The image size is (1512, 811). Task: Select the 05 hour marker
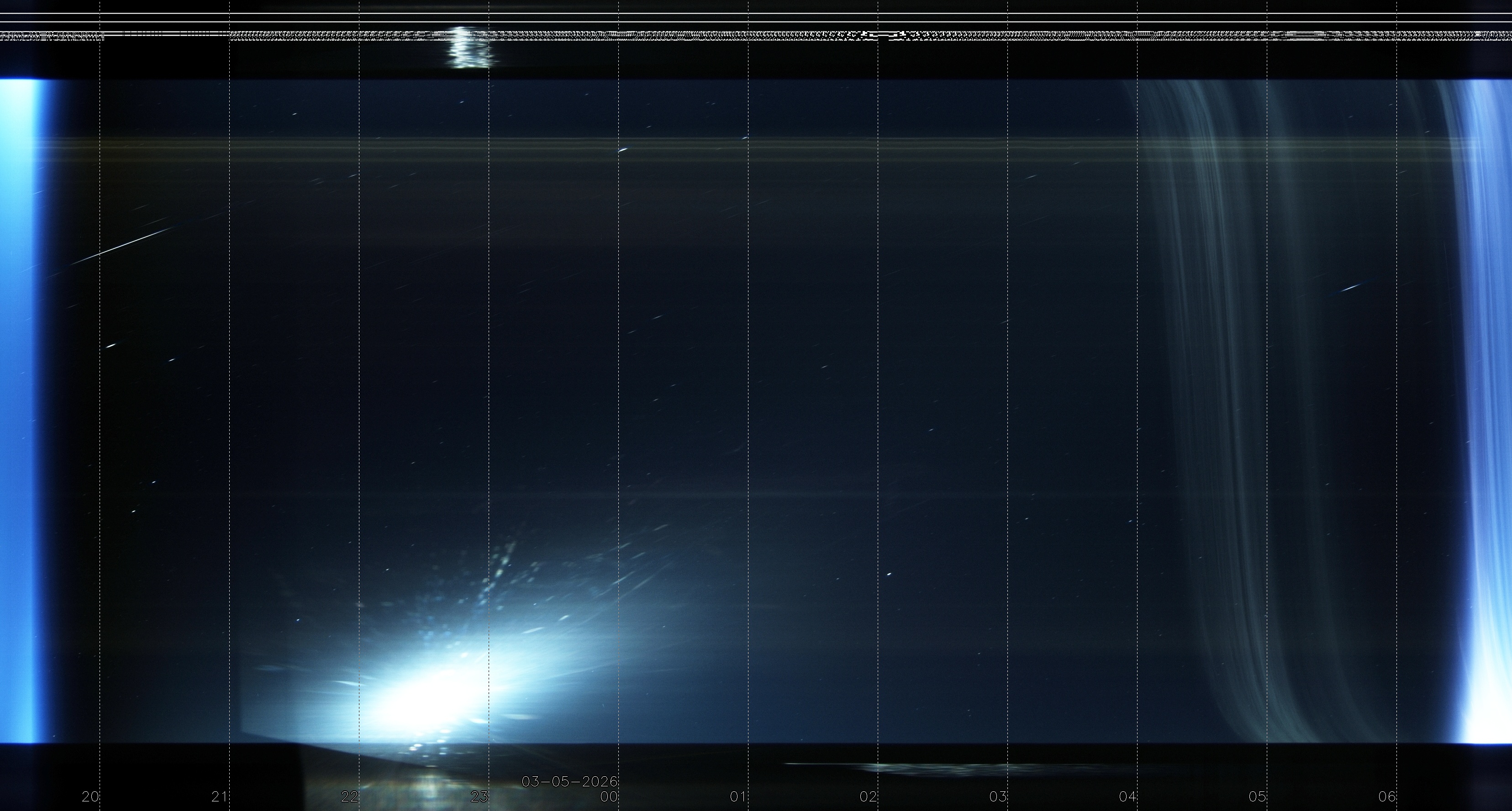pyautogui.click(x=1257, y=796)
